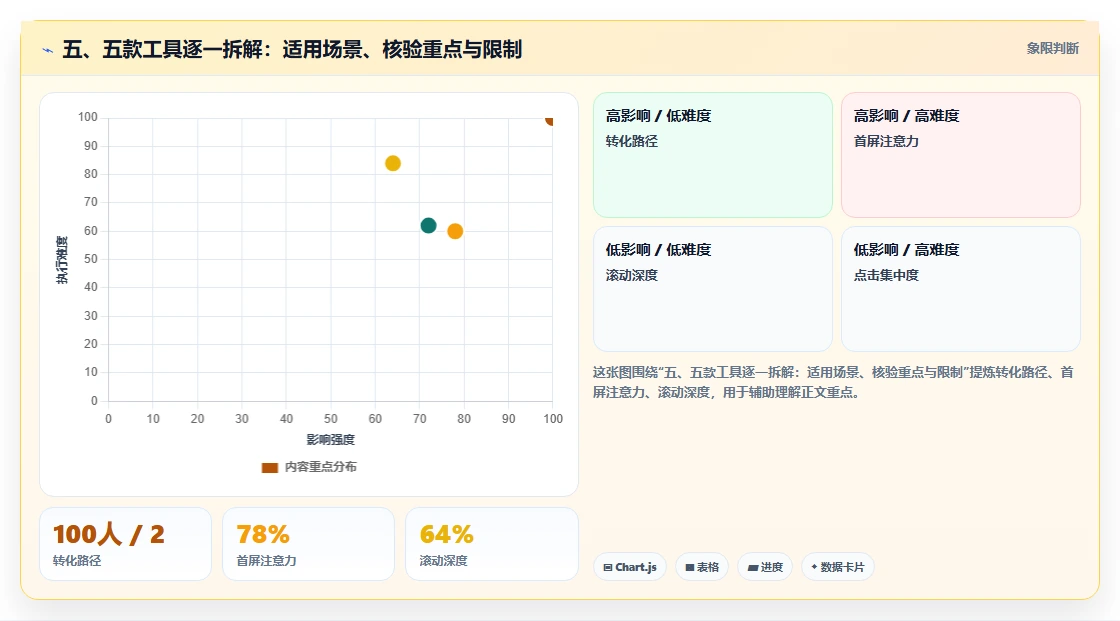Select the 64% 滚动深度 data card

(x=491, y=544)
